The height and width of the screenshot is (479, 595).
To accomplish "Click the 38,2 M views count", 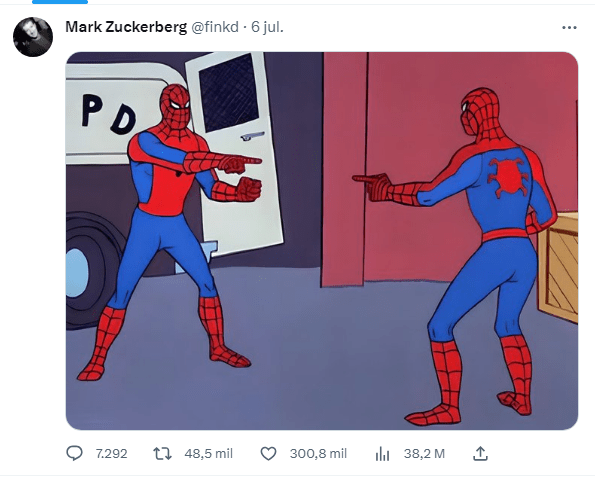I will coord(424,454).
